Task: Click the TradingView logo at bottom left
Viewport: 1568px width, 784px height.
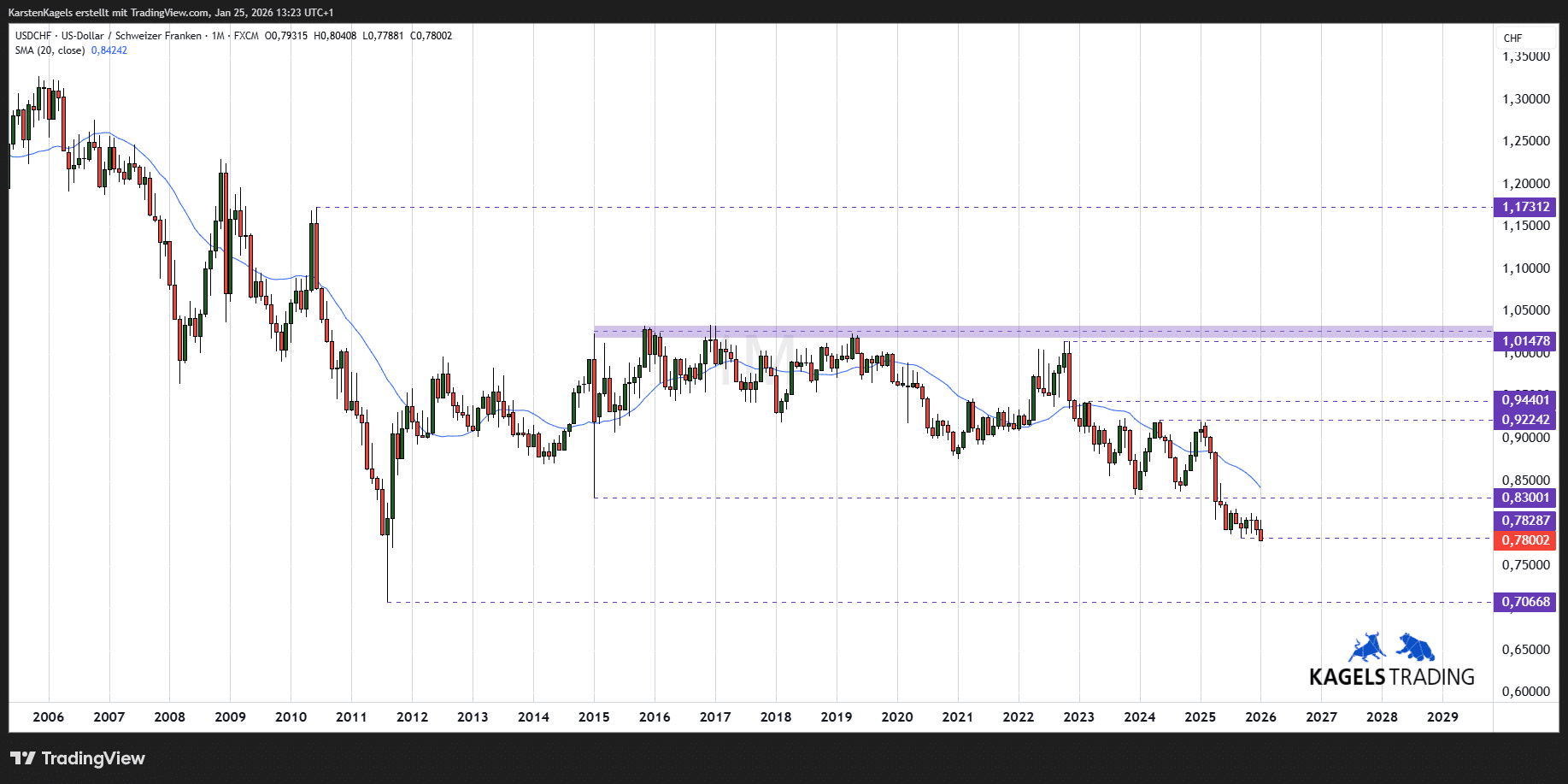Action: (x=78, y=758)
